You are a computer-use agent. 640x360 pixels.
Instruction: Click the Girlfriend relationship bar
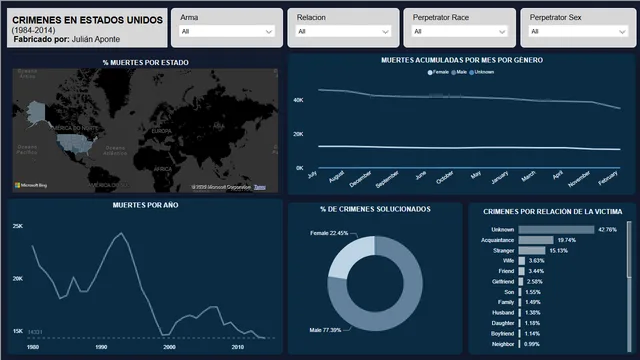(521, 282)
